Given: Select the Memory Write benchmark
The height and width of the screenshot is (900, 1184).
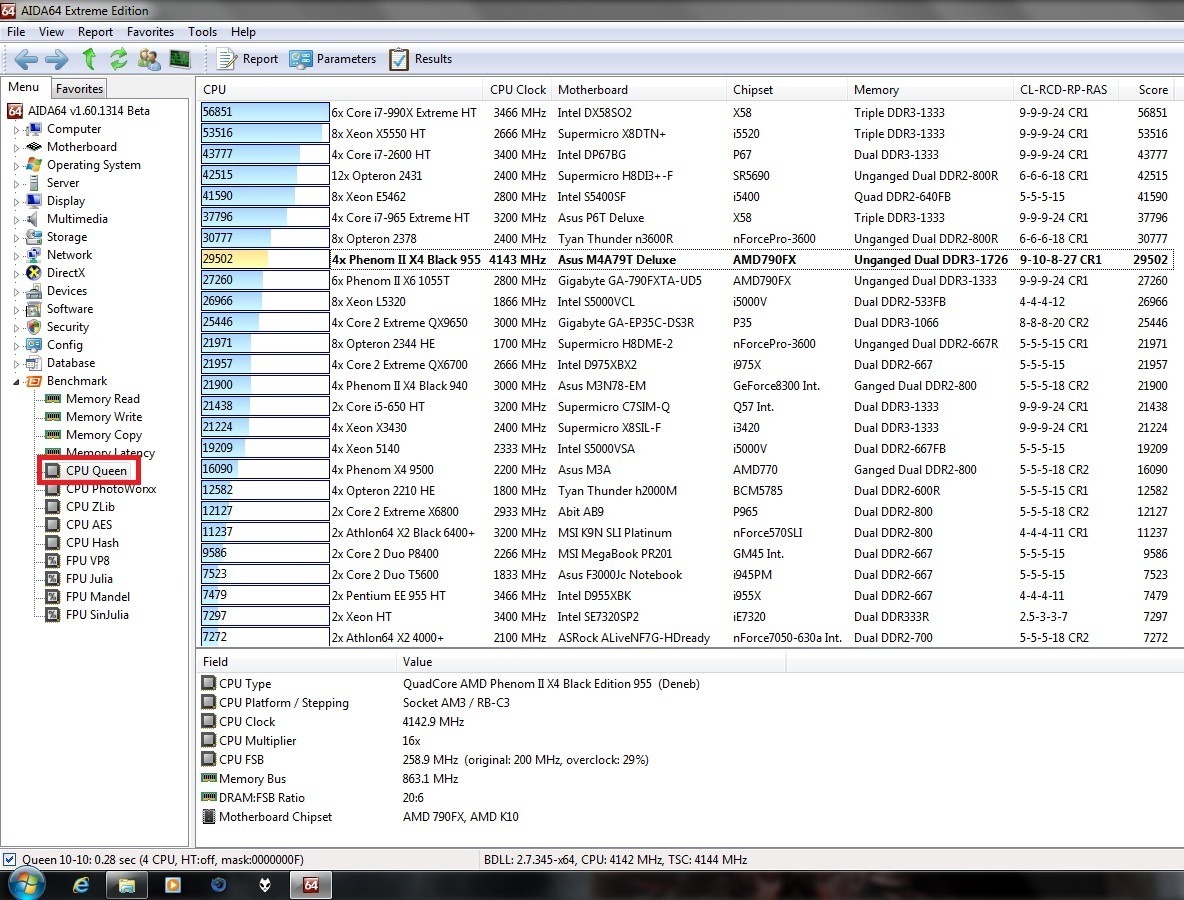Looking at the screenshot, I should [103, 417].
